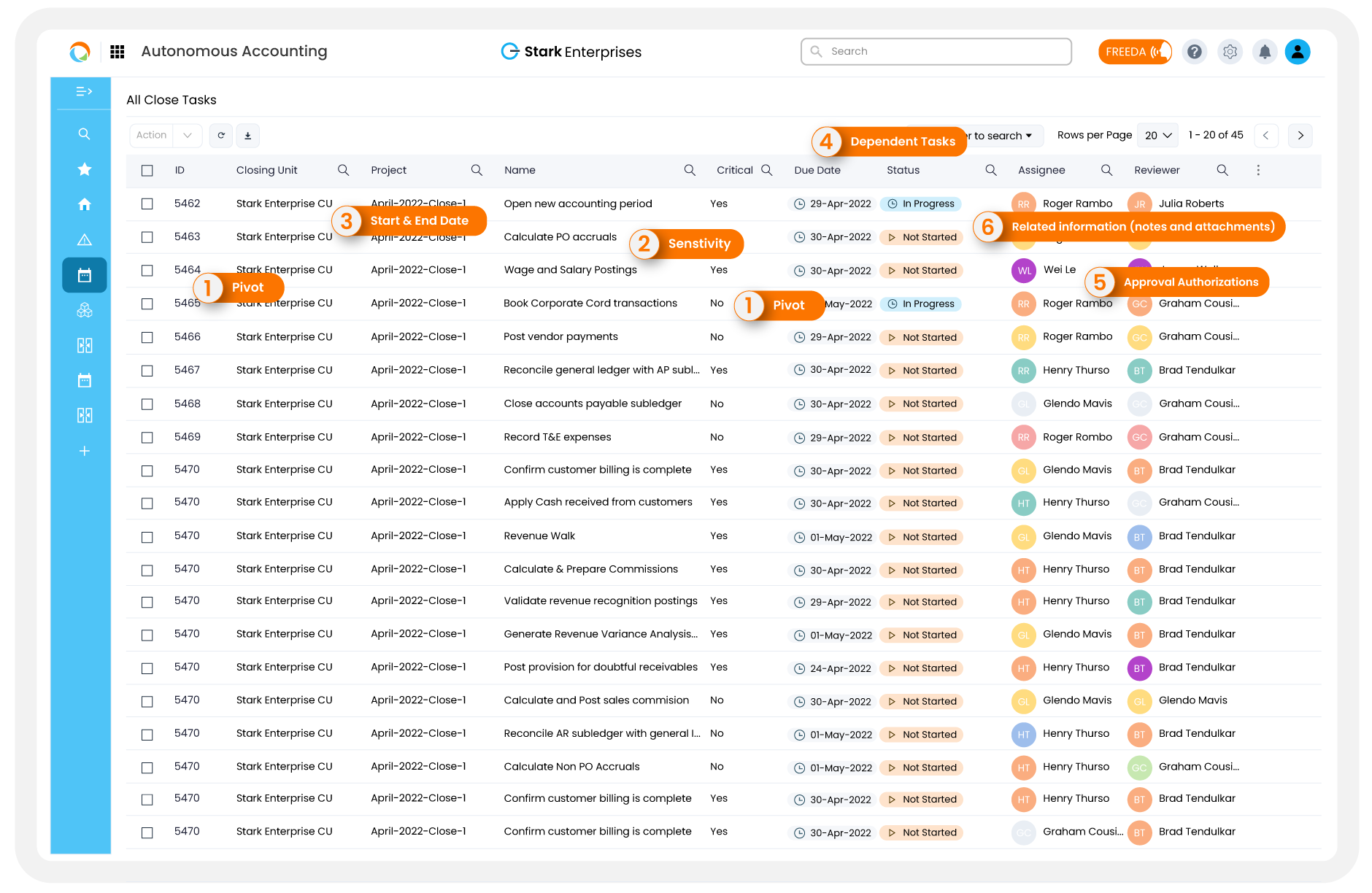Open alerts via the warning triangle icon
The image size is (1372, 893).
[x=84, y=239]
